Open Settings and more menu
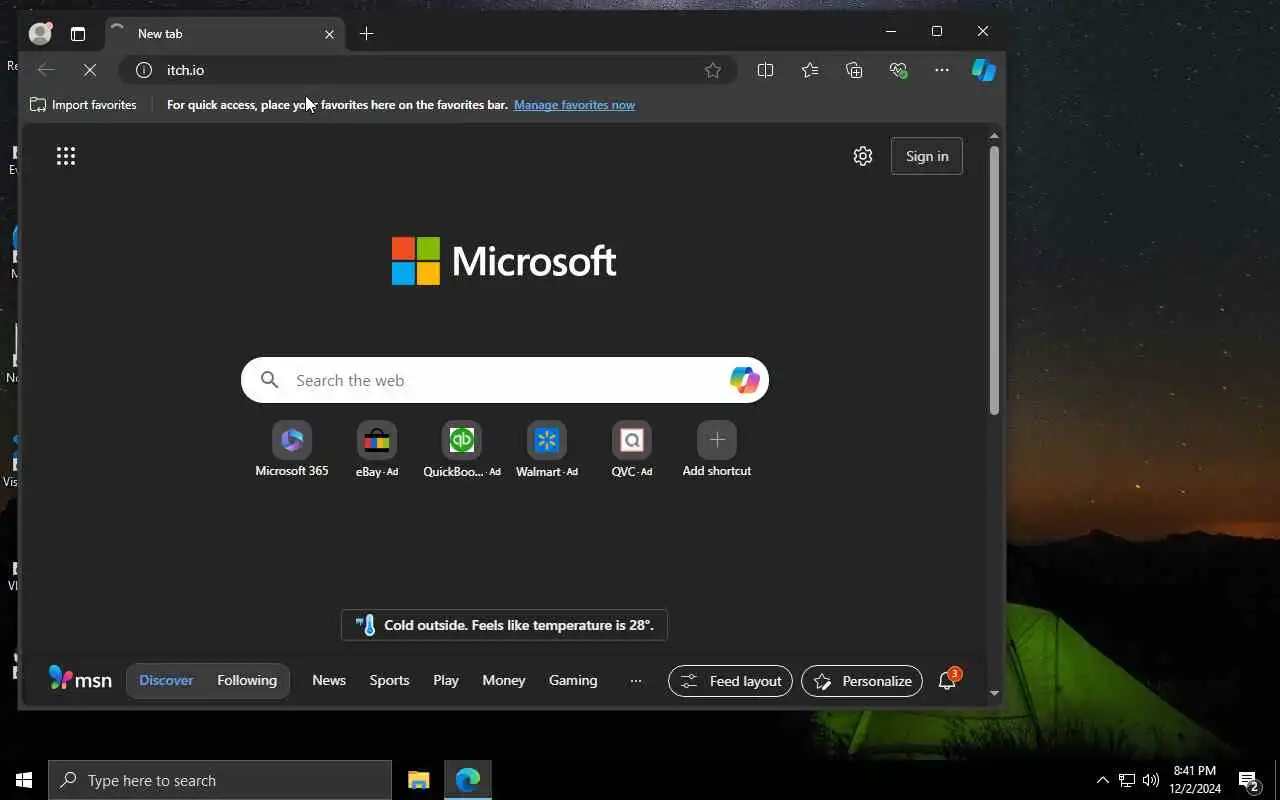Viewport: 1280px width, 800px height. tap(942, 70)
